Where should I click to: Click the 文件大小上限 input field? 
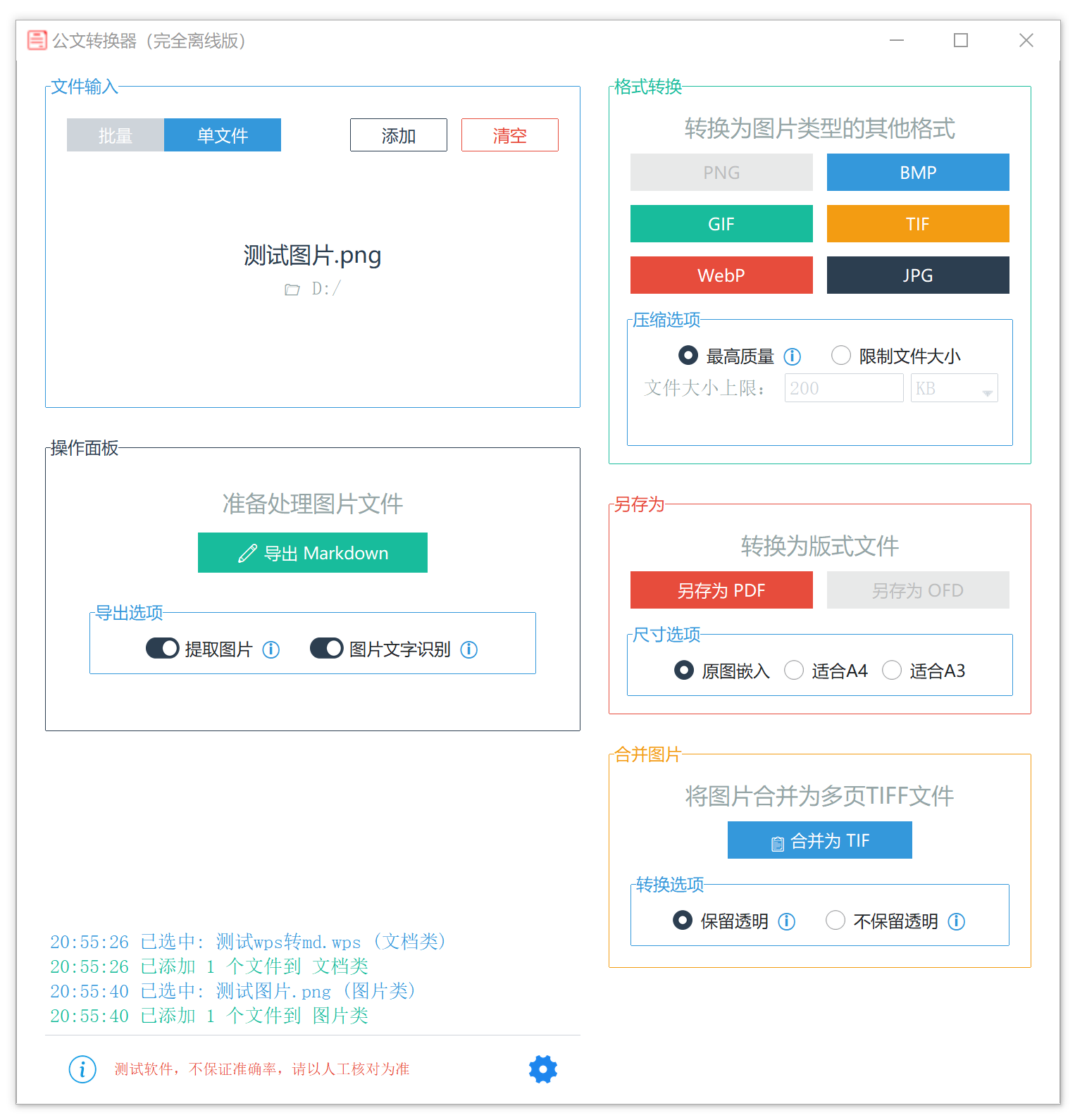(x=843, y=388)
